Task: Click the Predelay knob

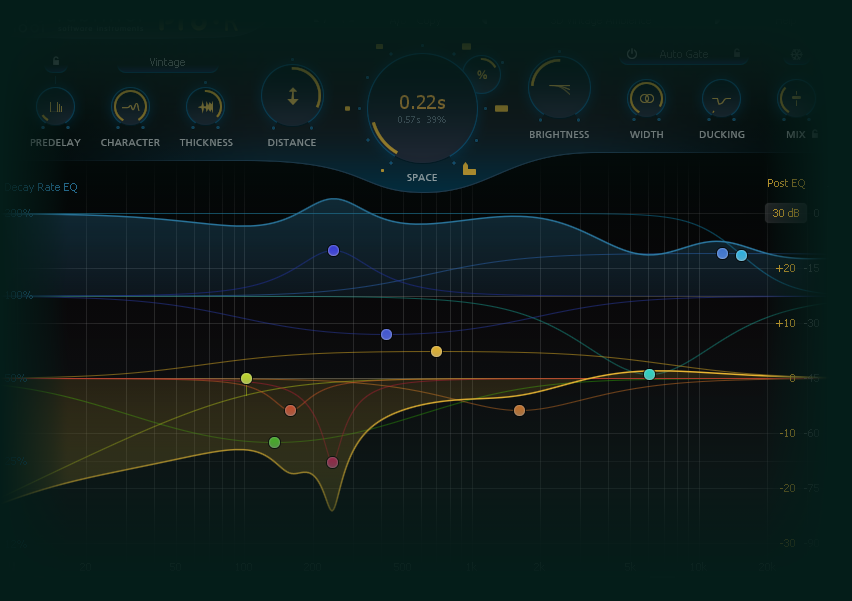Action: pos(55,107)
